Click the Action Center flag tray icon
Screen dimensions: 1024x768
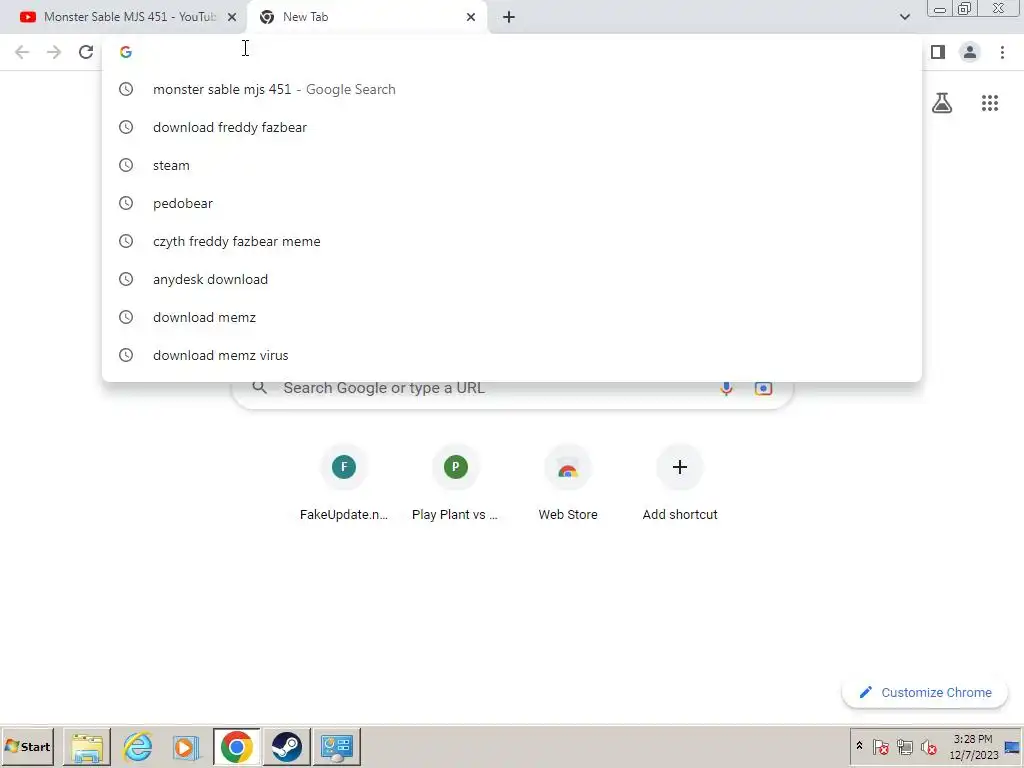[x=880, y=746]
